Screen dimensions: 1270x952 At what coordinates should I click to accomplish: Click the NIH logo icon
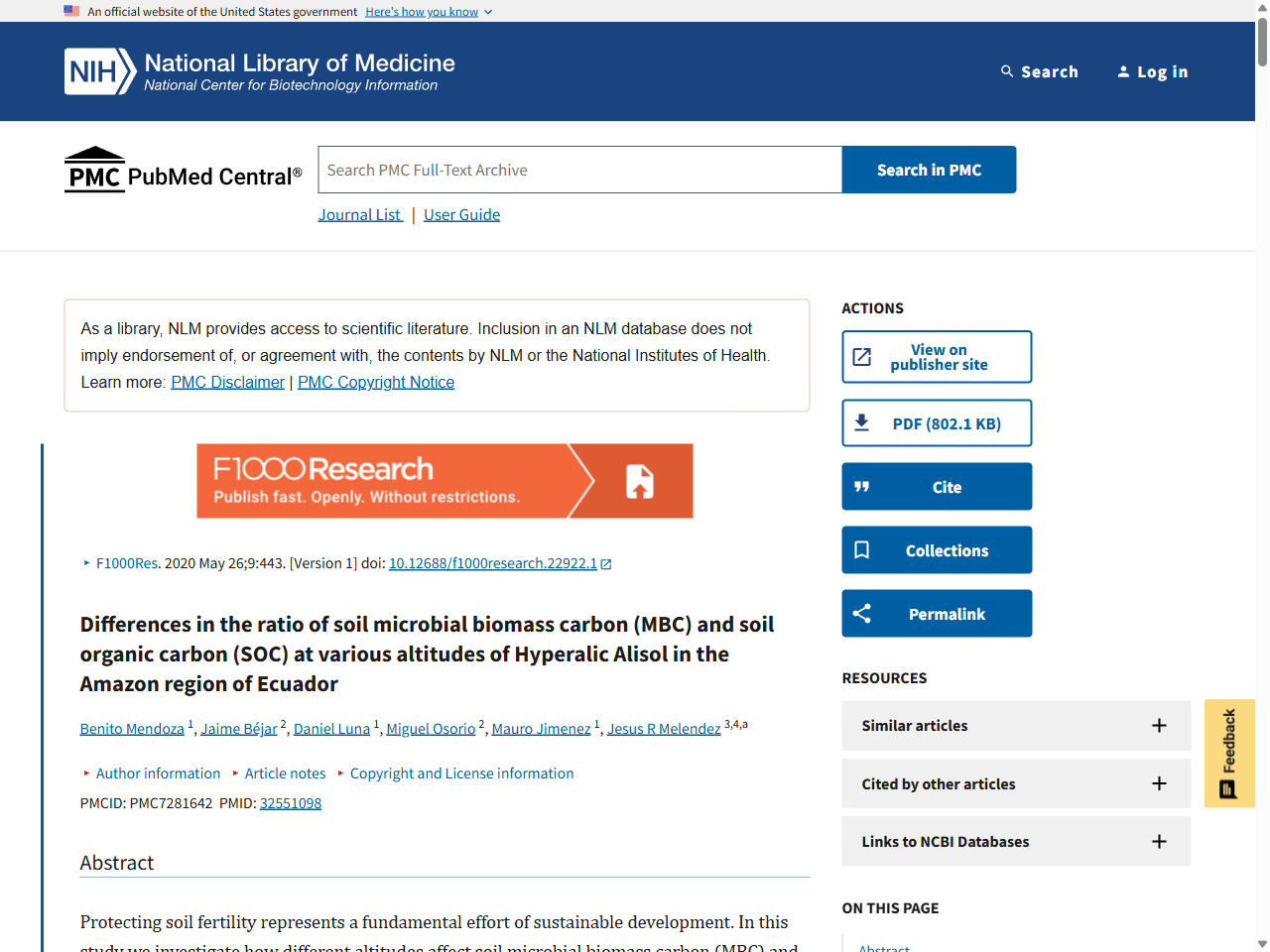[99, 71]
